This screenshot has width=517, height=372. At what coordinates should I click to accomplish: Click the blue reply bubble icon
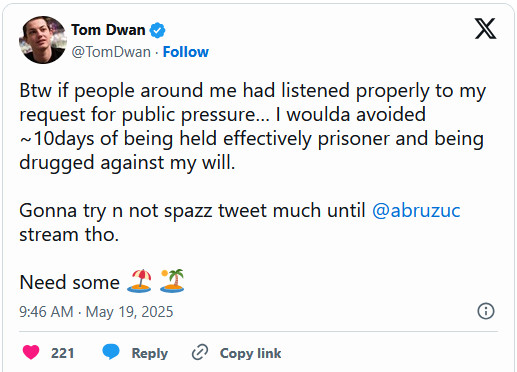[111, 352]
